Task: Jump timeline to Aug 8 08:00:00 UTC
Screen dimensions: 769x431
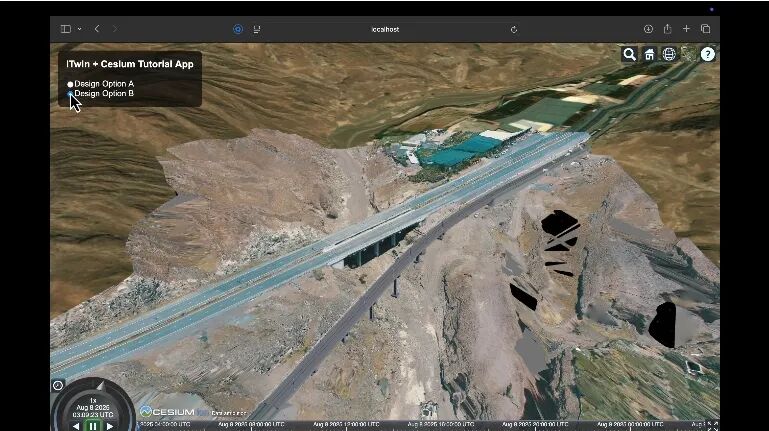Action: click(251, 424)
